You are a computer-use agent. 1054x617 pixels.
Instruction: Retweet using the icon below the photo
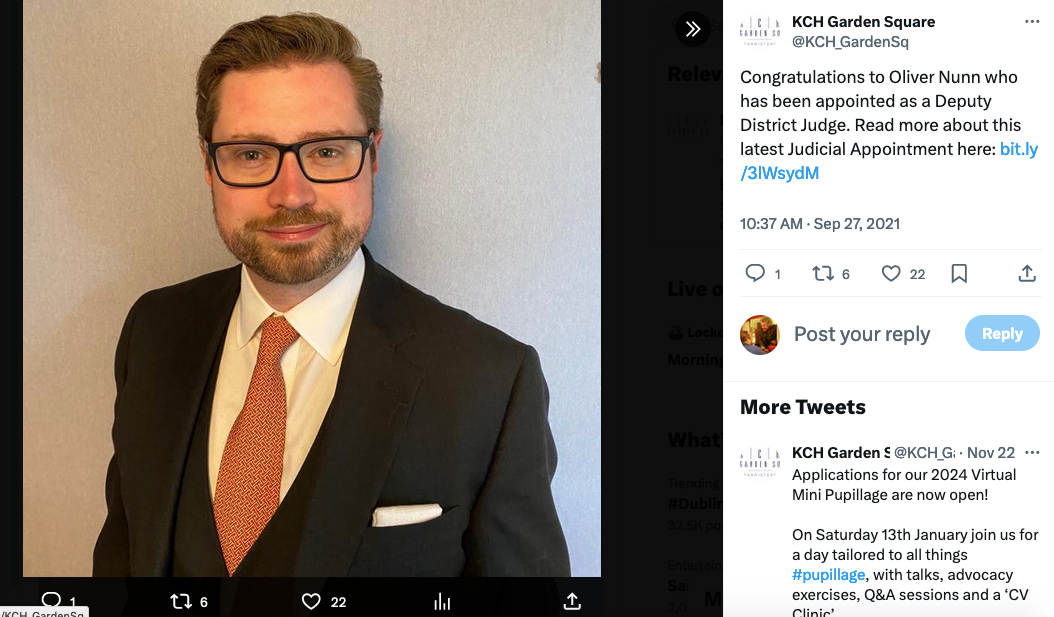(x=181, y=601)
